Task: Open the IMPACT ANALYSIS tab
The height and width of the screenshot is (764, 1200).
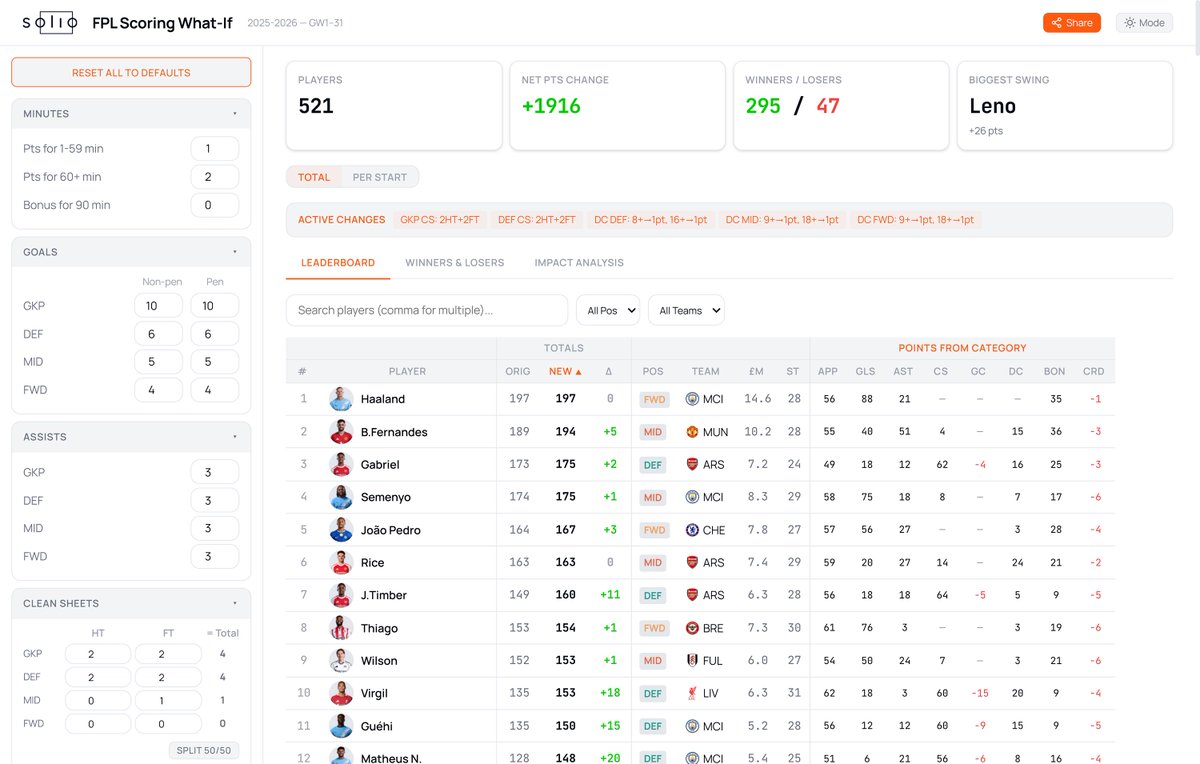Action: click(579, 263)
